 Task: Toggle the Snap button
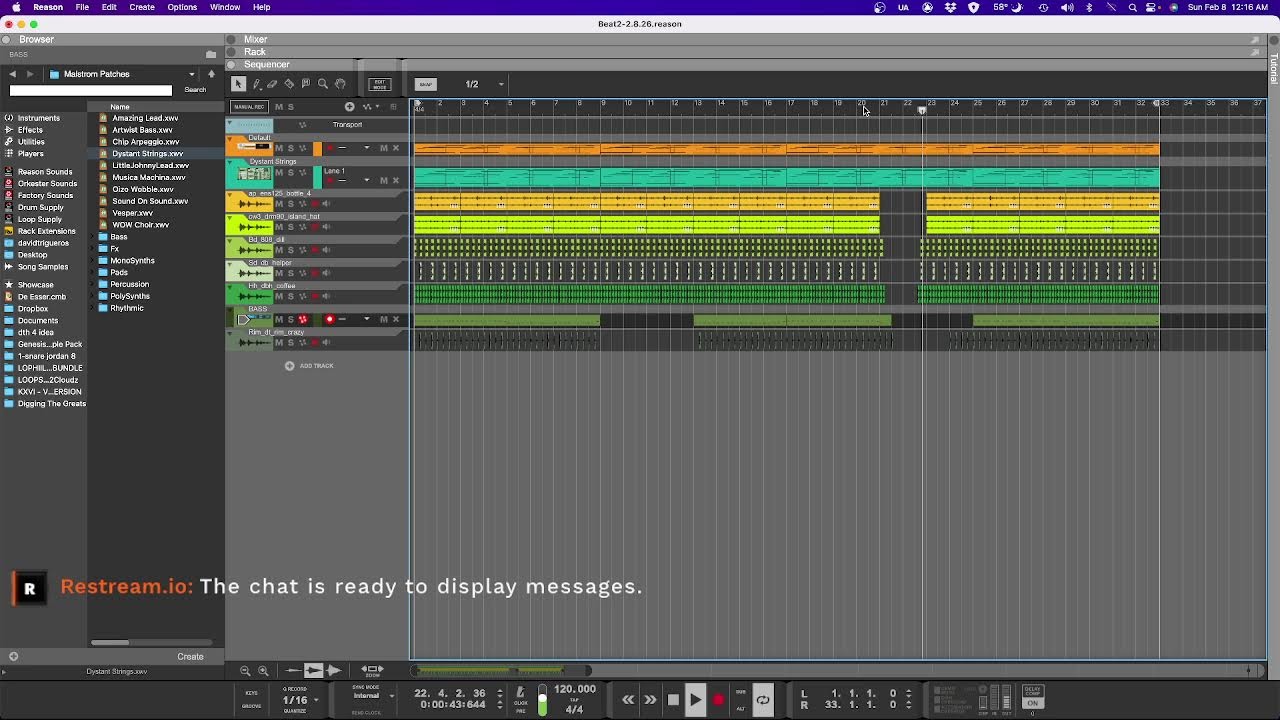pyautogui.click(x=426, y=84)
